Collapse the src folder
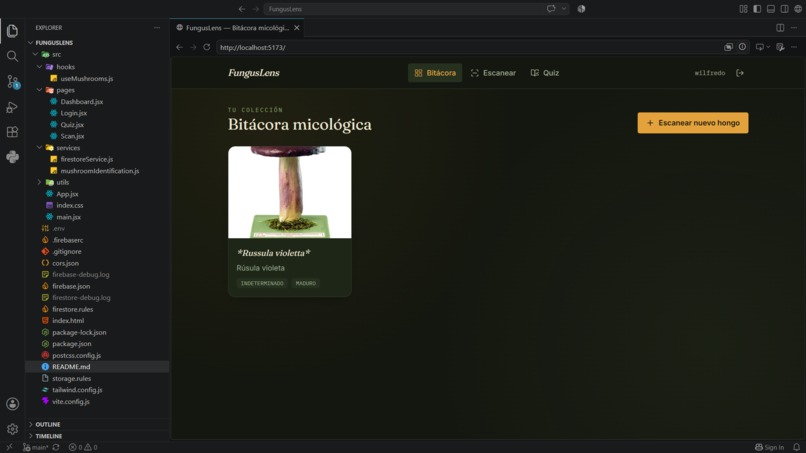Screen dimensions: 806x453 pos(57,54)
